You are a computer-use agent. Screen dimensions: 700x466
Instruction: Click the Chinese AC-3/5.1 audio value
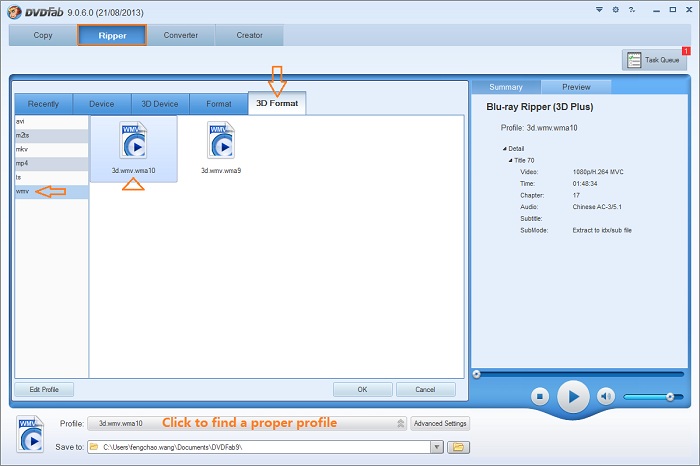click(597, 207)
